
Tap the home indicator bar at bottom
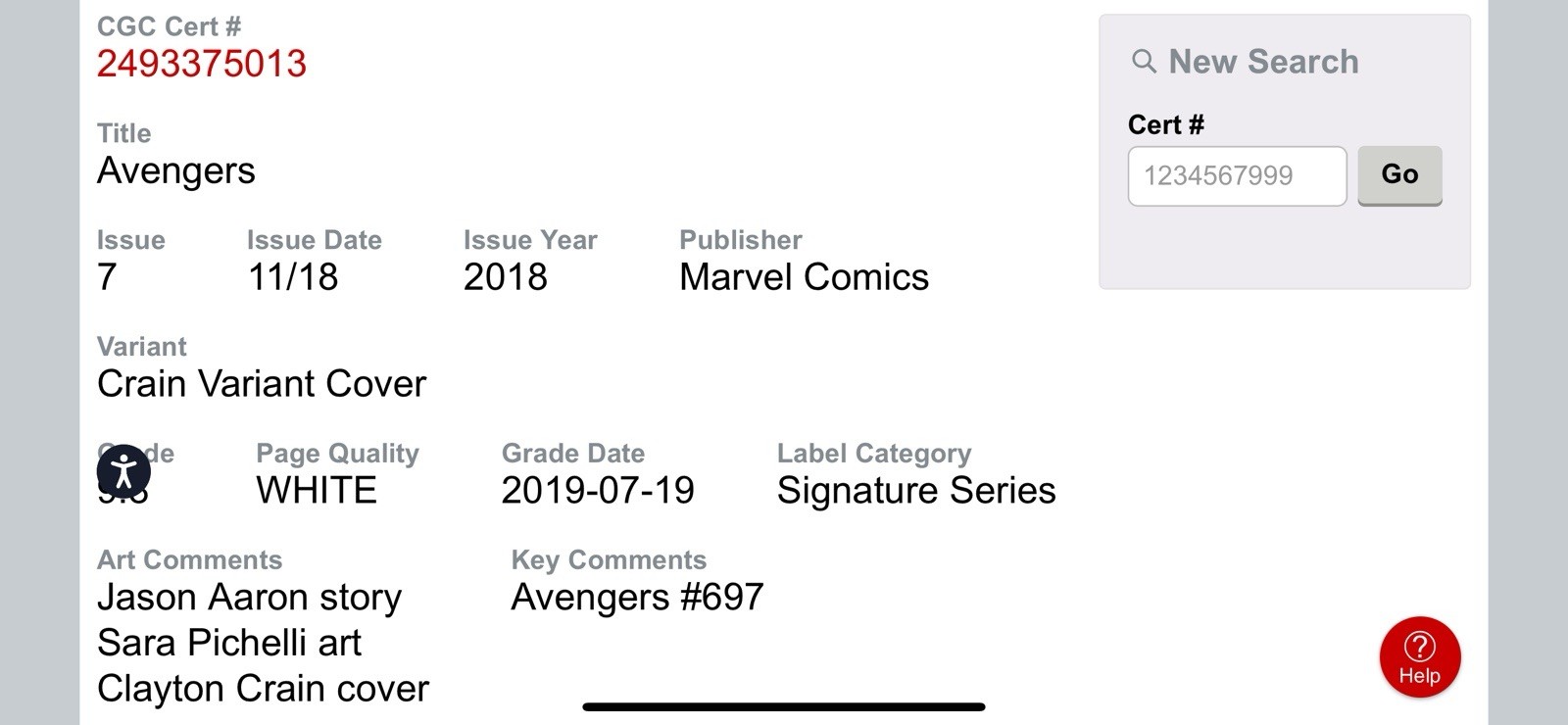pyautogui.click(x=784, y=706)
